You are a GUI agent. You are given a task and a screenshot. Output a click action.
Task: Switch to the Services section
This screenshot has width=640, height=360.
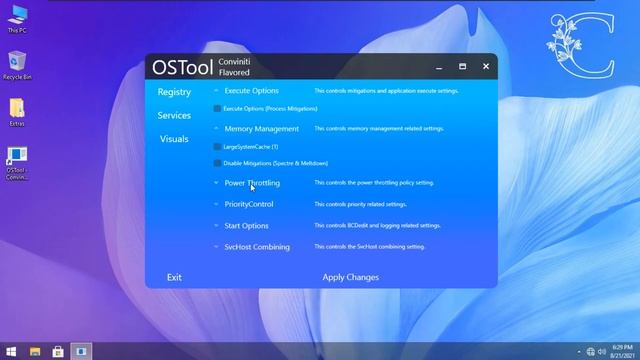pyautogui.click(x=174, y=116)
